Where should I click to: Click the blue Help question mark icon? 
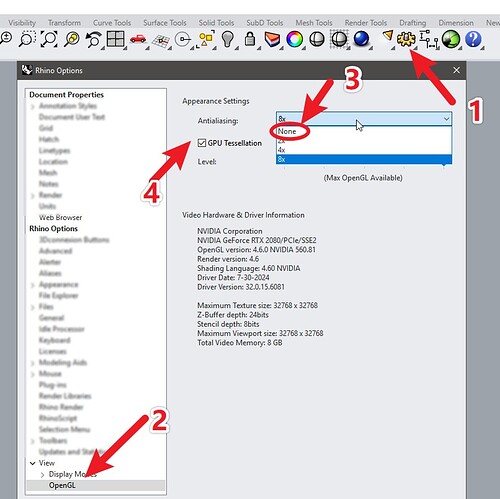tap(473, 39)
